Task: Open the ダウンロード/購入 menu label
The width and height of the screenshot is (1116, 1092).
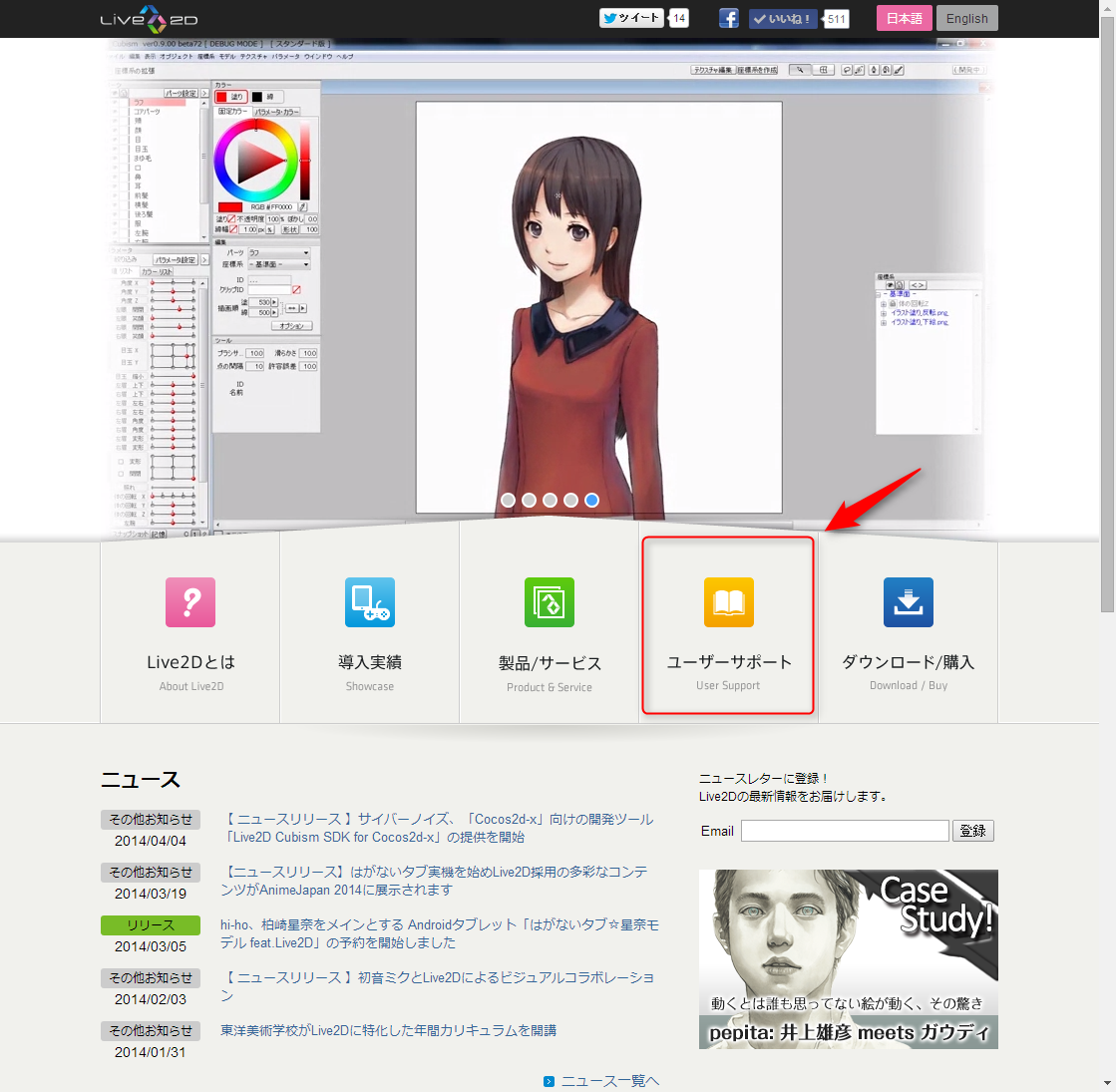Action: click(x=909, y=662)
